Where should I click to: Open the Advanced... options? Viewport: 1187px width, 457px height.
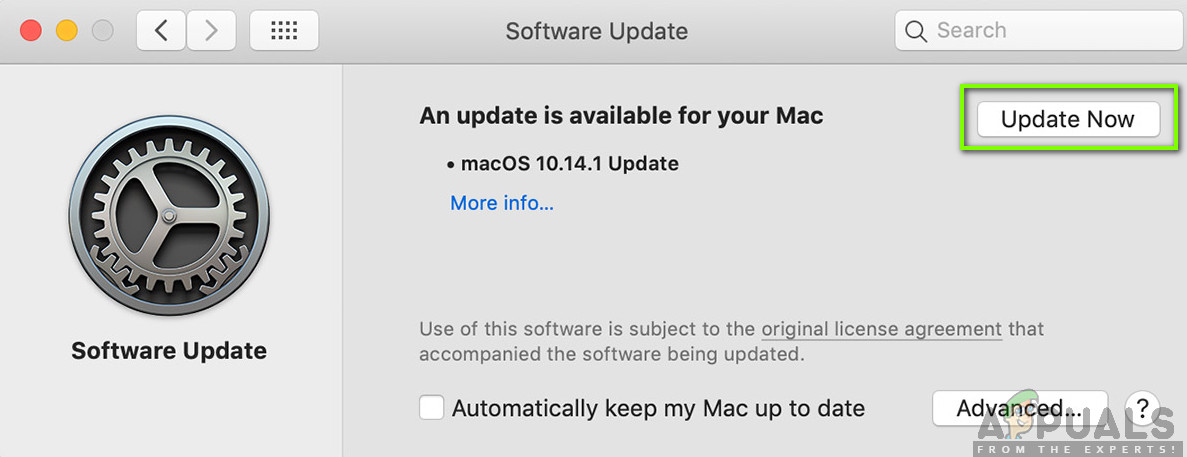point(1018,408)
